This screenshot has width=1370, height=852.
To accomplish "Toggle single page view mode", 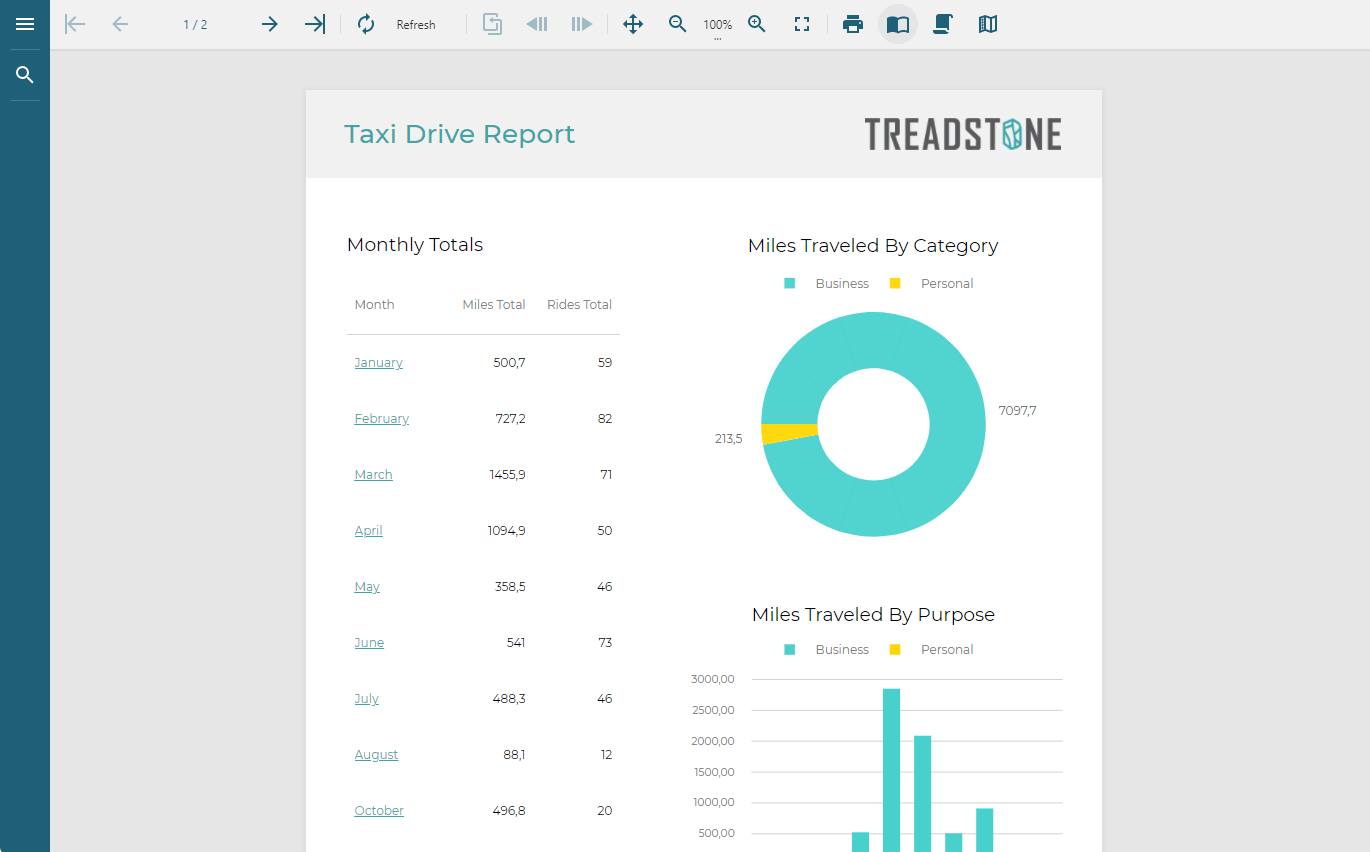I will click(898, 24).
